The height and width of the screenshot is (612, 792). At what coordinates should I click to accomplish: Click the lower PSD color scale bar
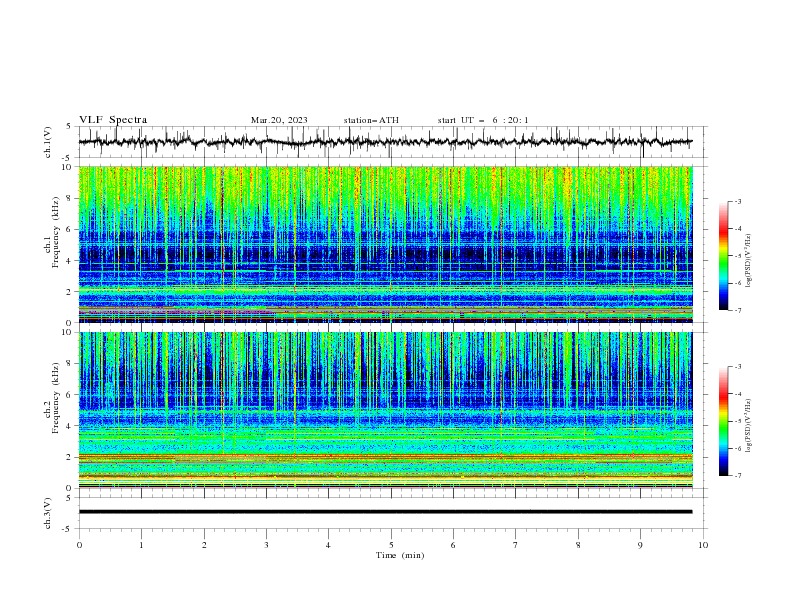(x=724, y=421)
